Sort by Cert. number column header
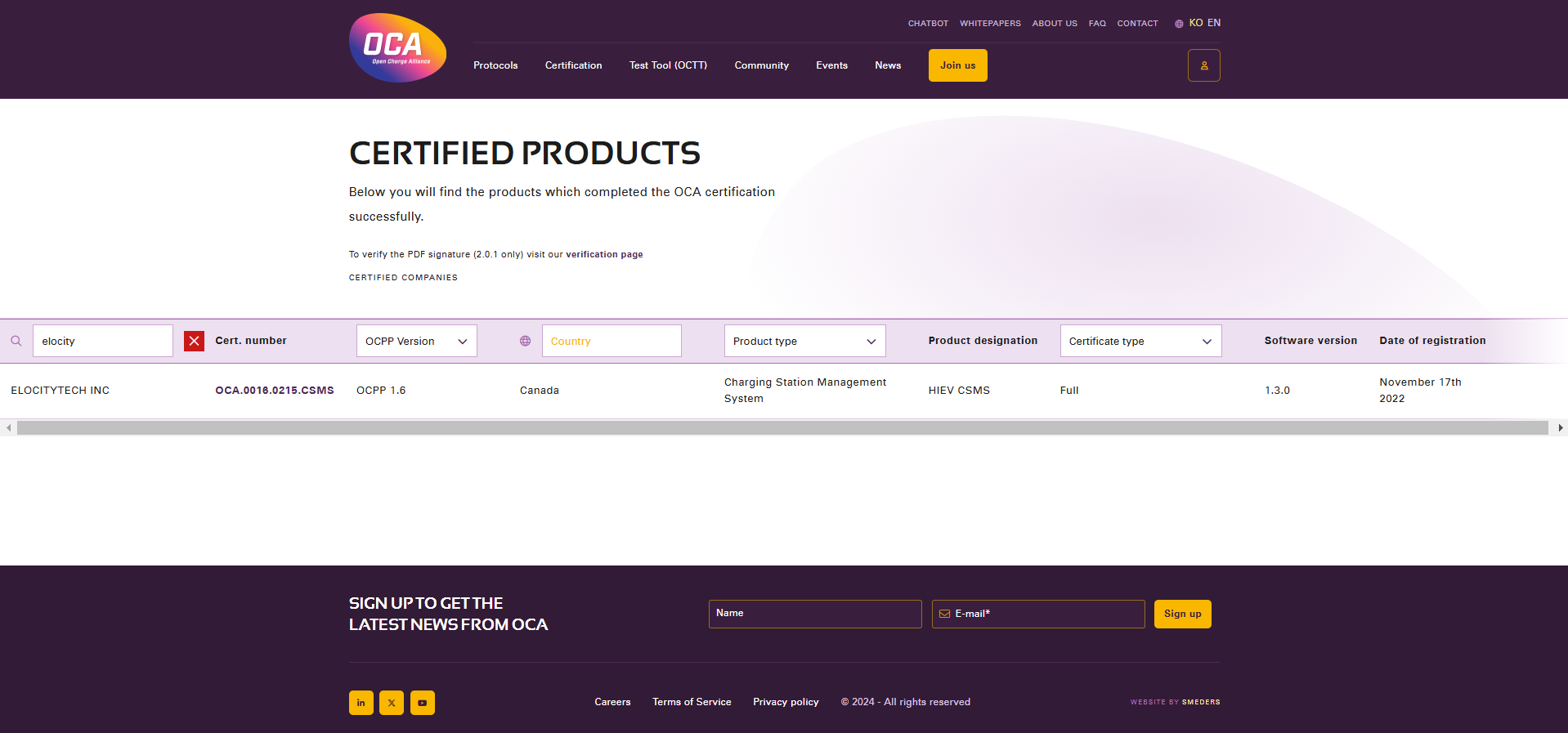Viewport: 1568px width, 733px height. click(x=251, y=341)
